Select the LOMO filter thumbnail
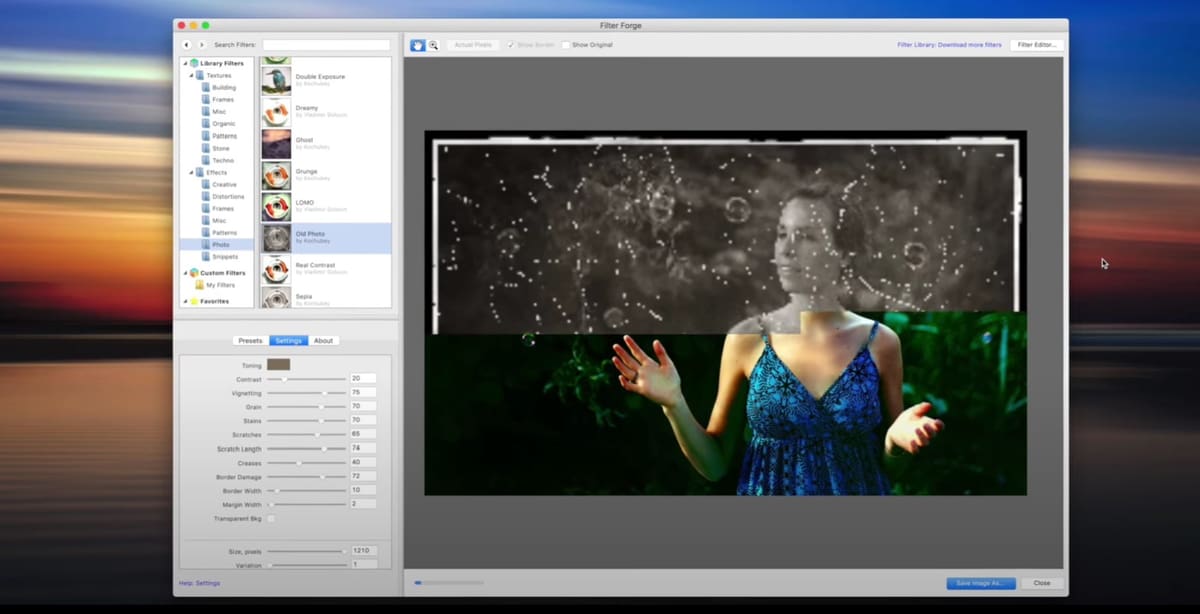This screenshot has width=1200, height=614. [276, 207]
